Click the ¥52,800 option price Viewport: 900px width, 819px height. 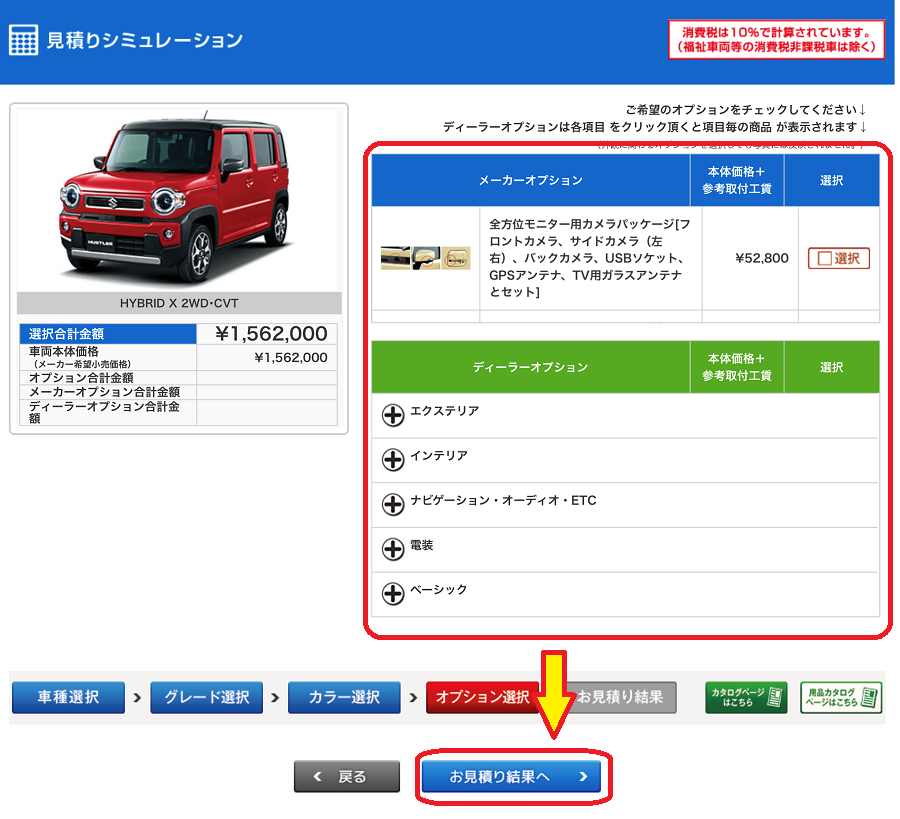tap(762, 258)
